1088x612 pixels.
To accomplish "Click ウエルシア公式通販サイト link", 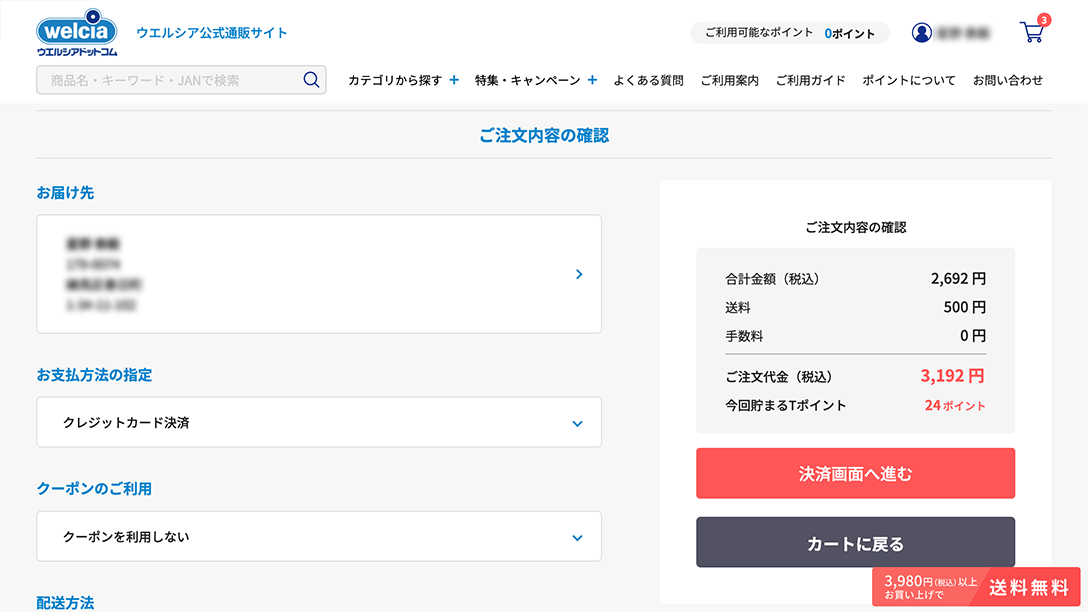I will click(212, 33).
